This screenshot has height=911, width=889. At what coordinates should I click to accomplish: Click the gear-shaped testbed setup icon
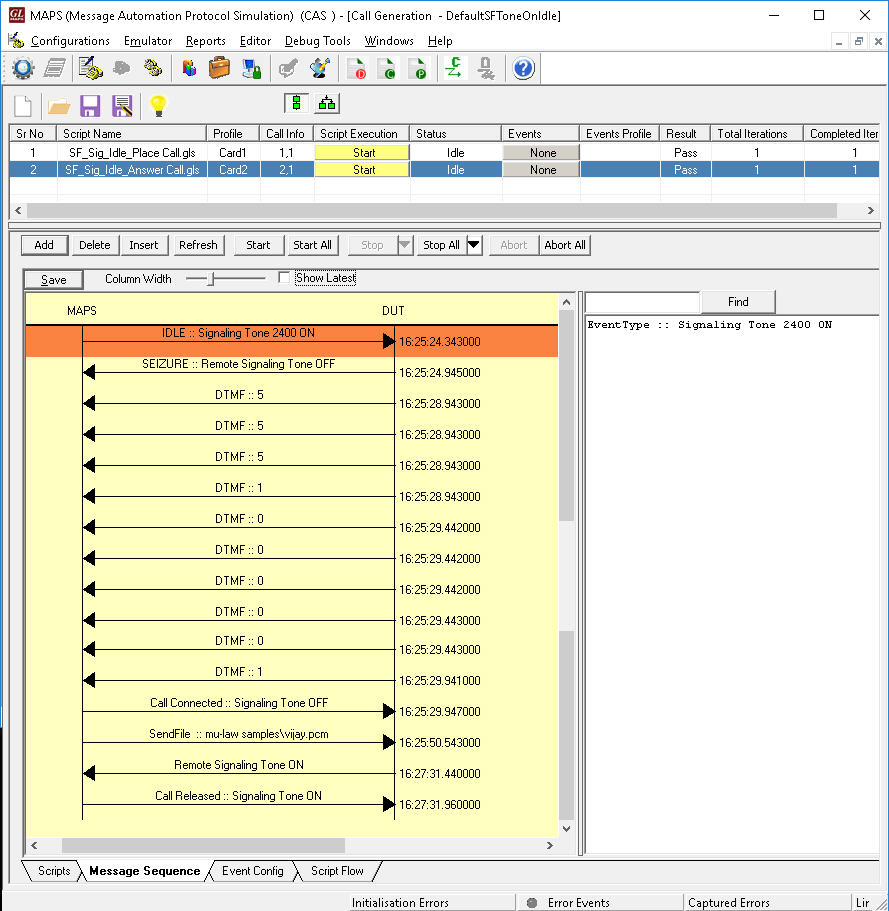(x=23, y=69)
